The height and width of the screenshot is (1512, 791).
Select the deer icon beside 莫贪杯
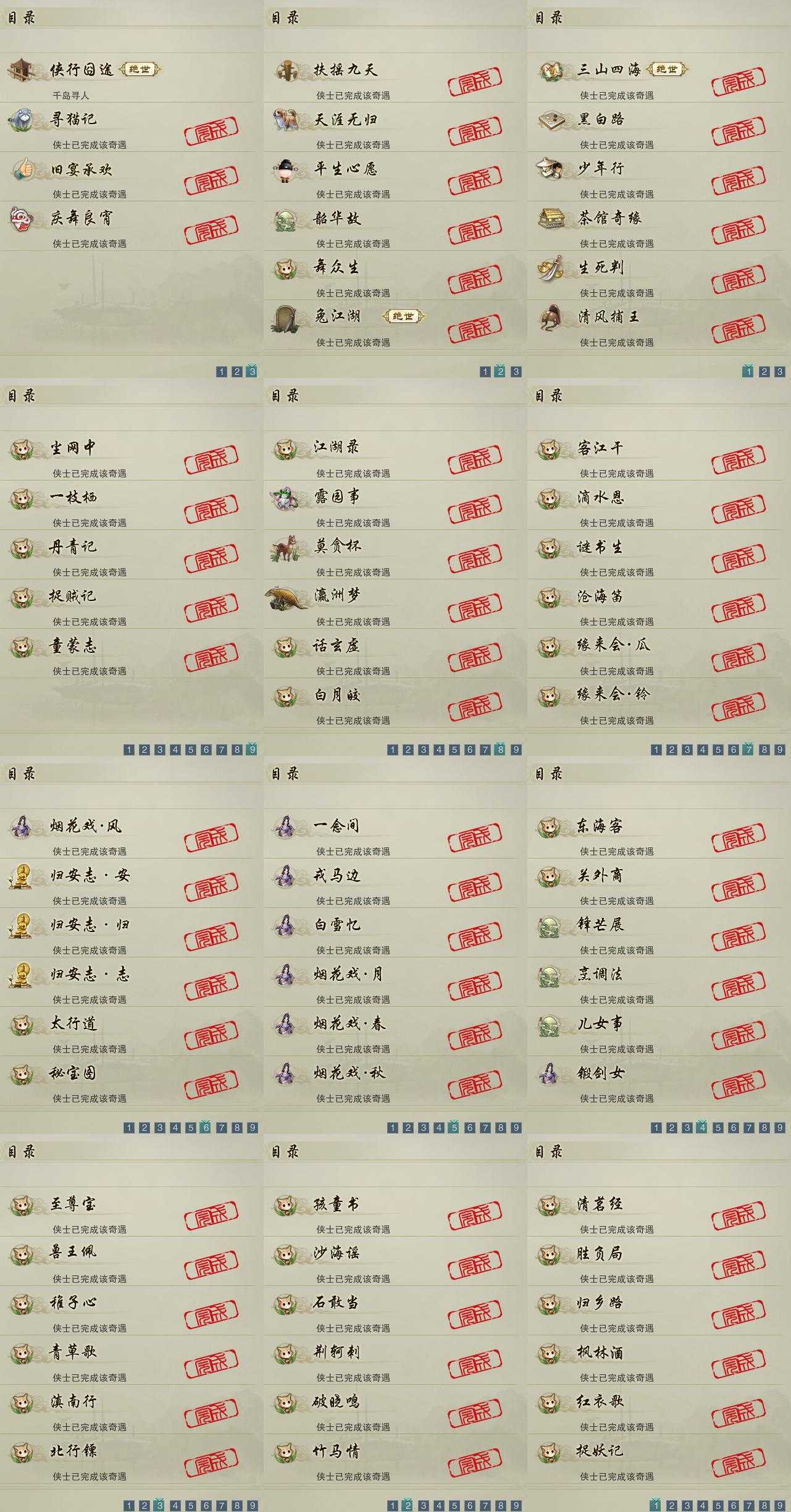tap(286, 548)
